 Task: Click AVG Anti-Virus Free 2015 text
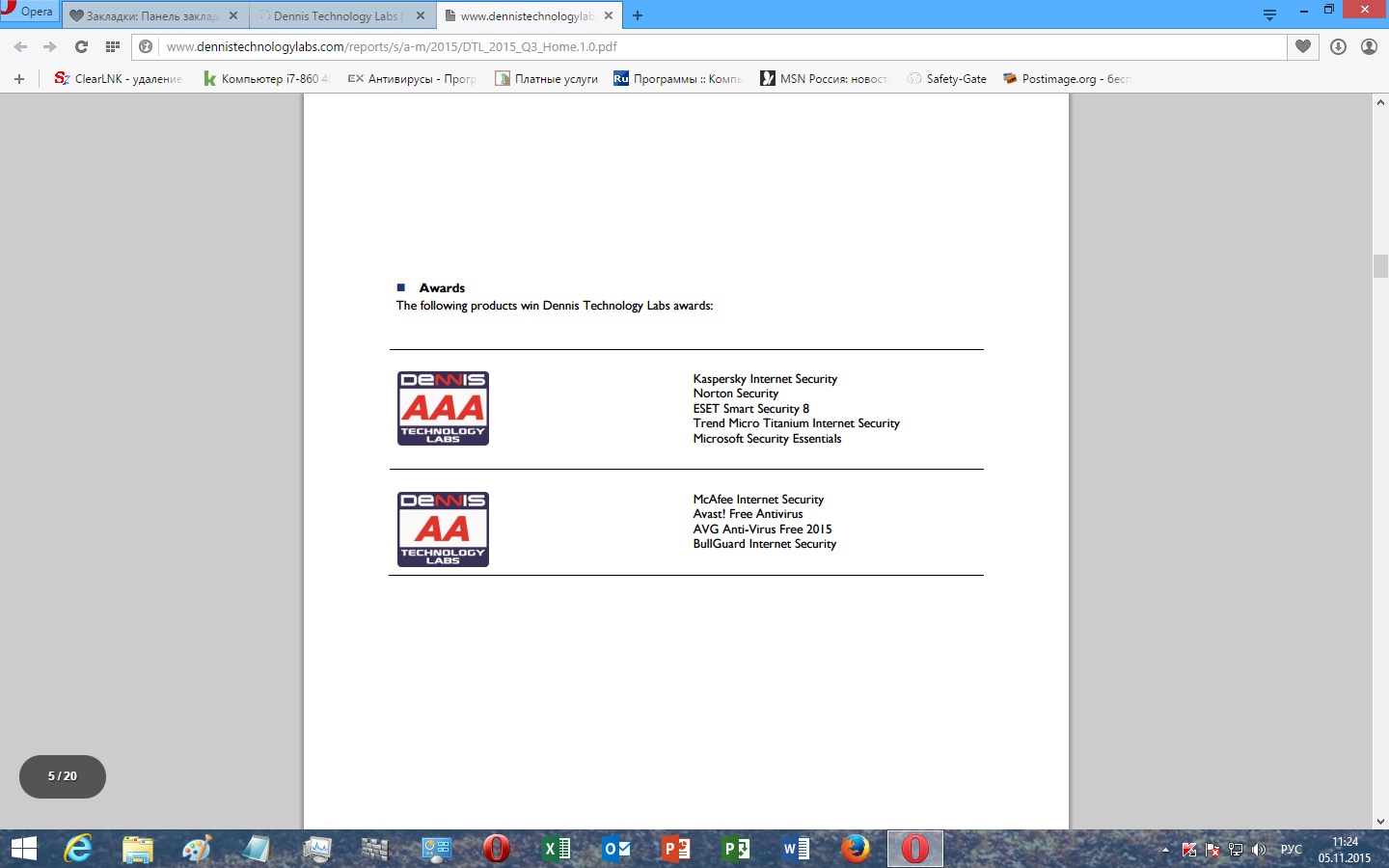(x=762, y=529)
